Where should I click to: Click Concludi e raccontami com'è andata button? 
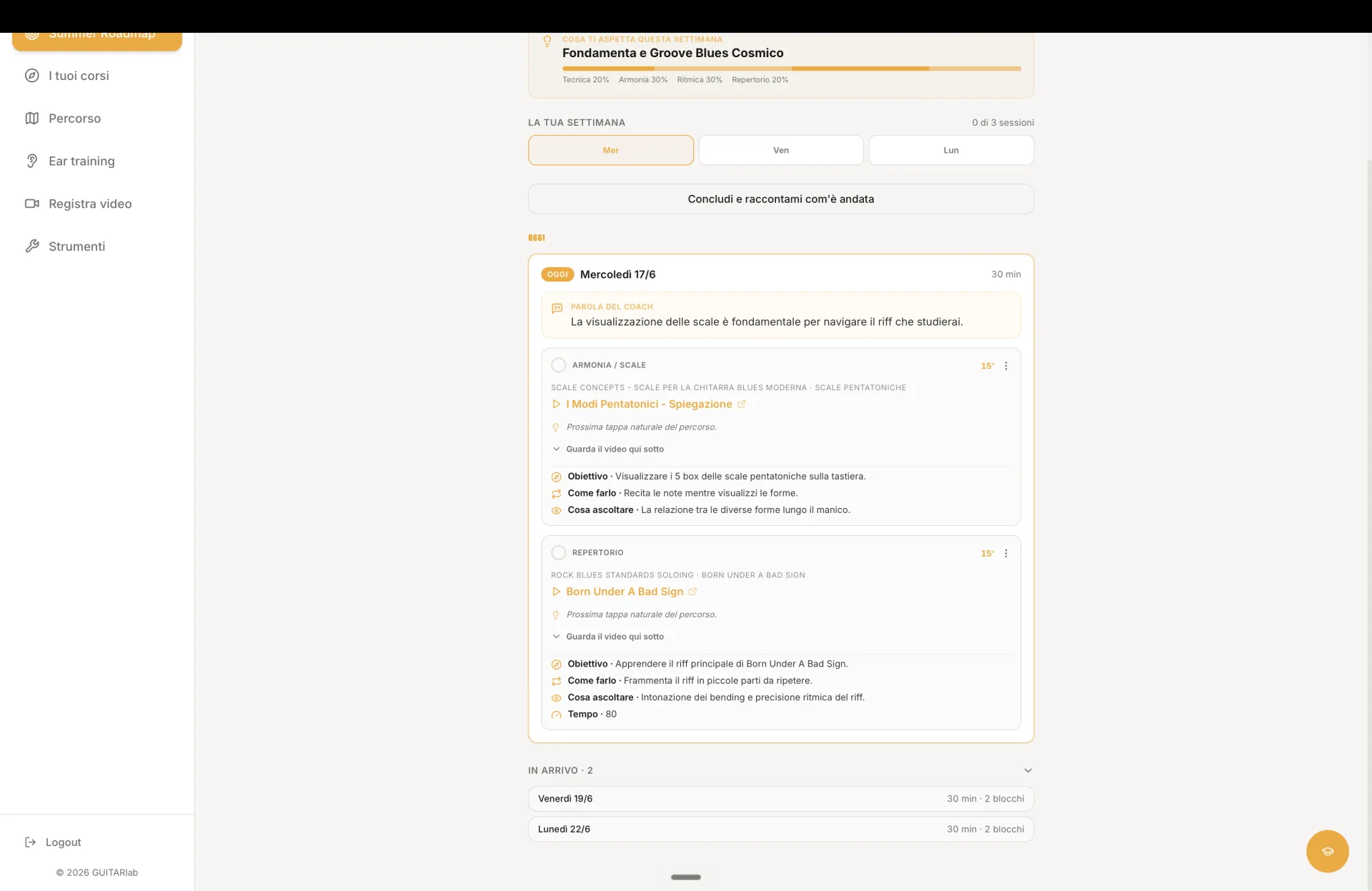click(780, 199)
